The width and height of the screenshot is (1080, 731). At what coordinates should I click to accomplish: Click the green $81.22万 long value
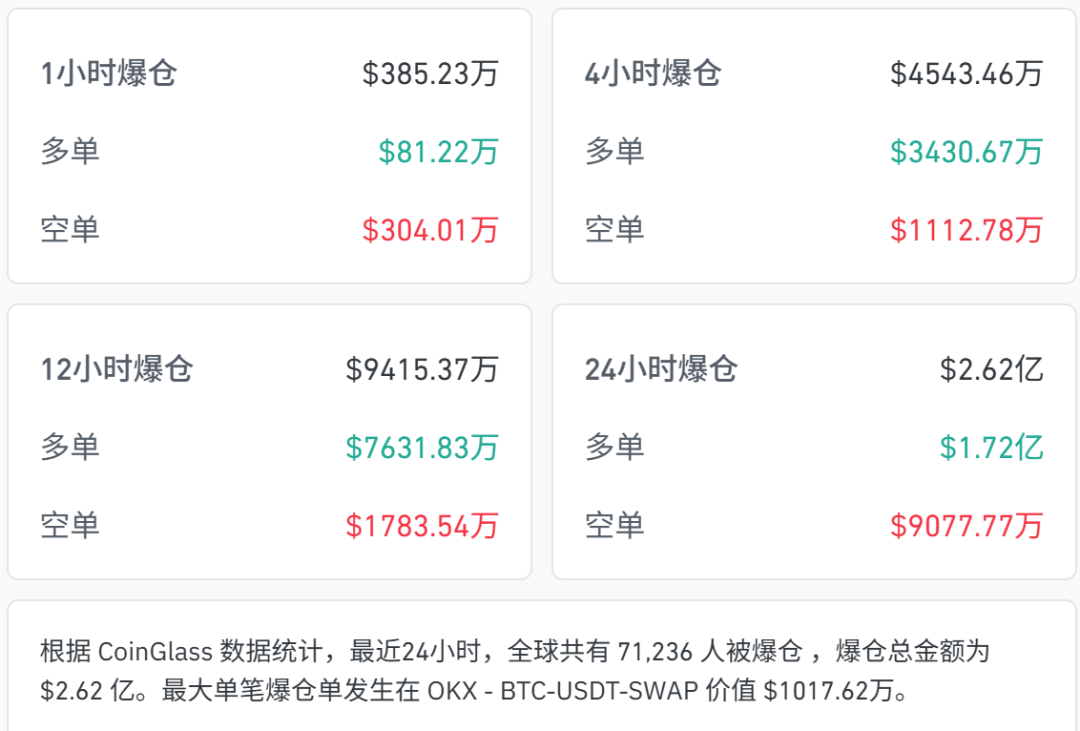point(438,152)
